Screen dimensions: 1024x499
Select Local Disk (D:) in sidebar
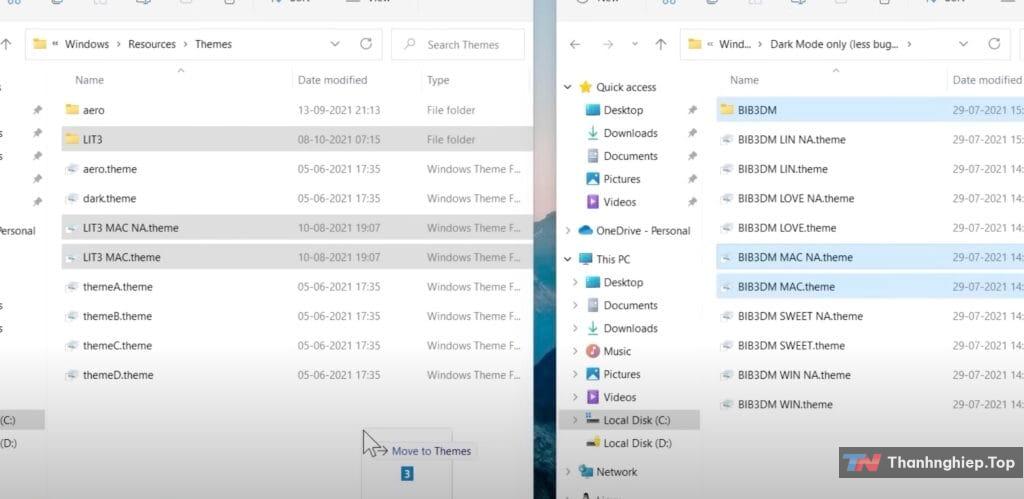[636, 443]
